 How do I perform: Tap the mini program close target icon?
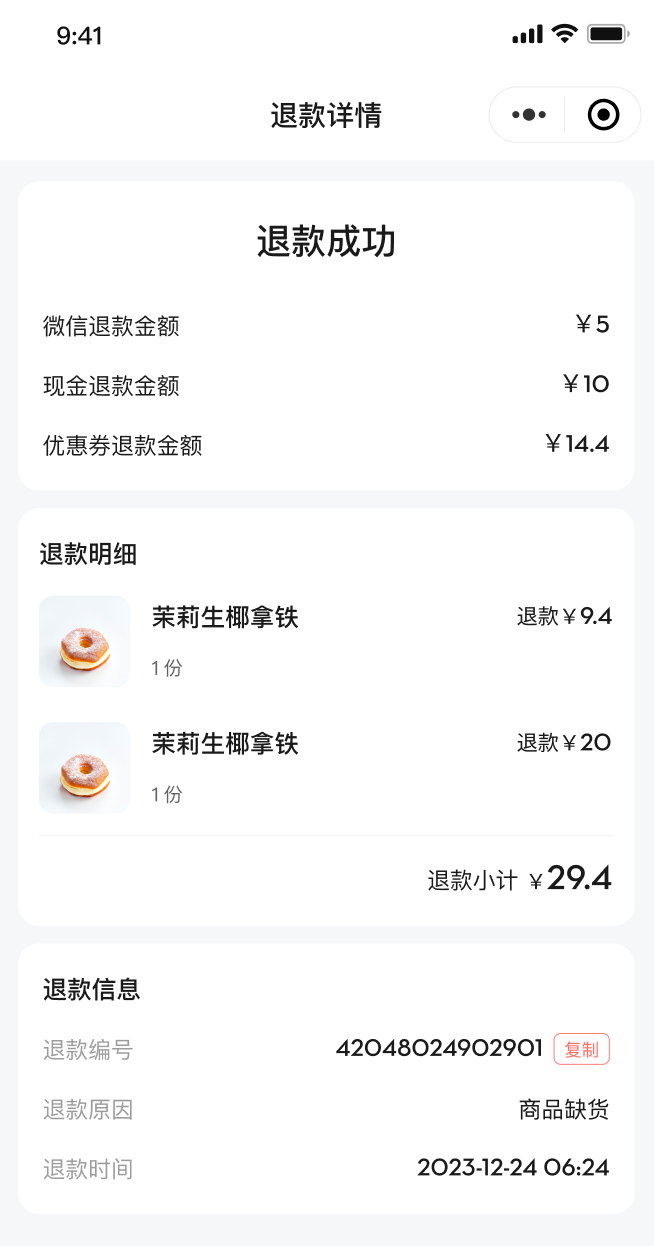(603, 115)
